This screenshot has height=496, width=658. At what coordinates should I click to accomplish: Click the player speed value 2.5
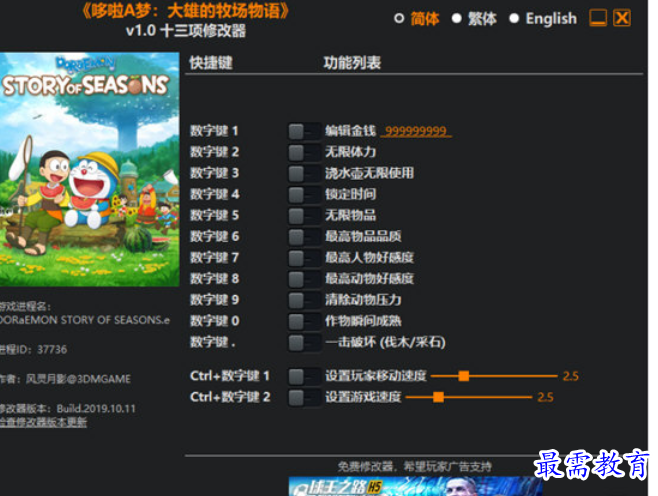pyautogui.click(x=570, y=376)
